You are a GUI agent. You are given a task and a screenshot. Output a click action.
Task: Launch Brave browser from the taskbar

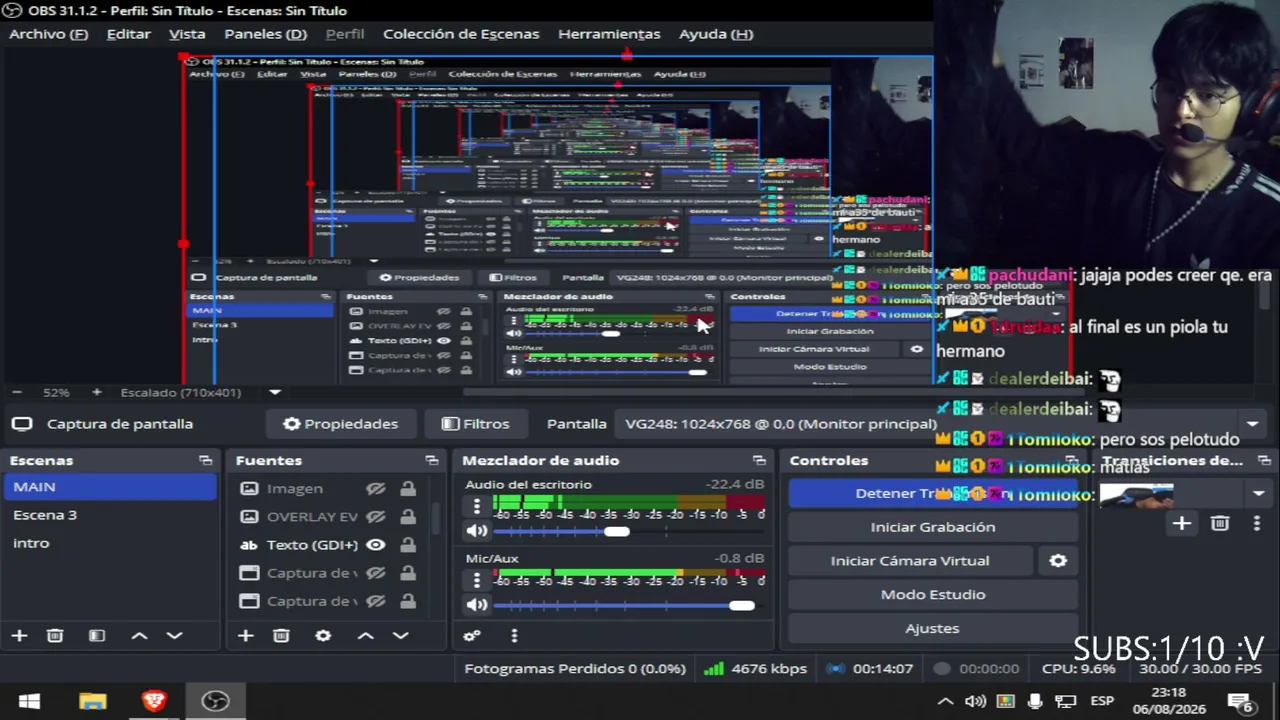click(154, 701)
